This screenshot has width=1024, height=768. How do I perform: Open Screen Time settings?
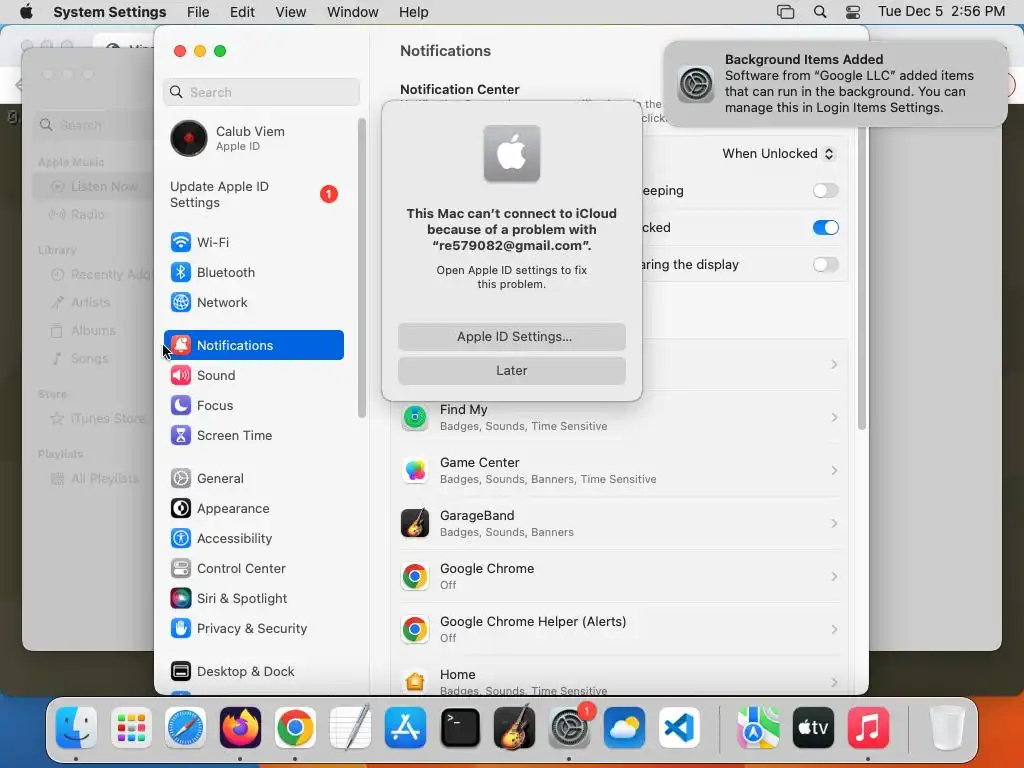(x=253, y=436)
